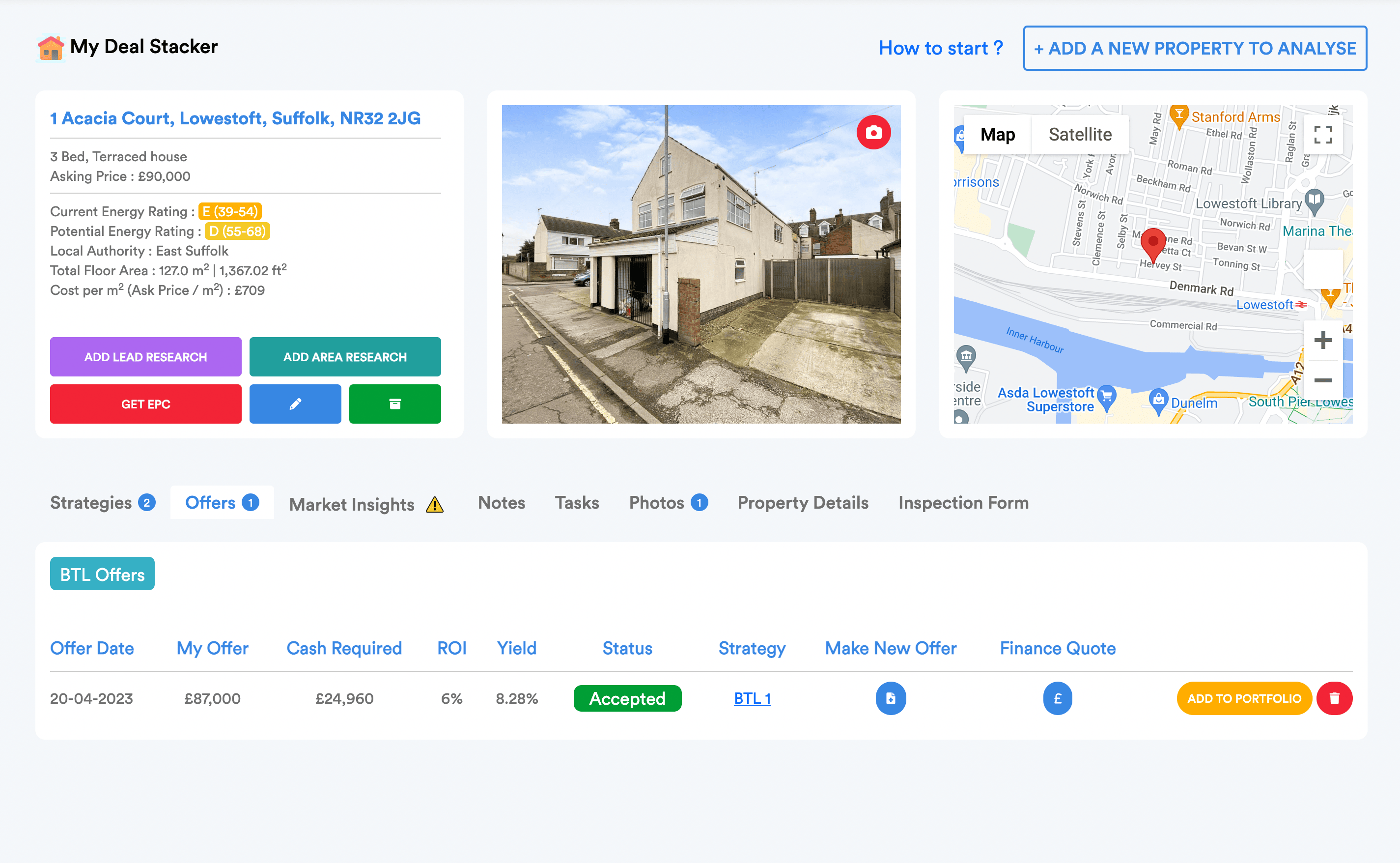Delete offer with red trash icon
Viewport: 1400px width, 863px height.
tap(1334, 698)
